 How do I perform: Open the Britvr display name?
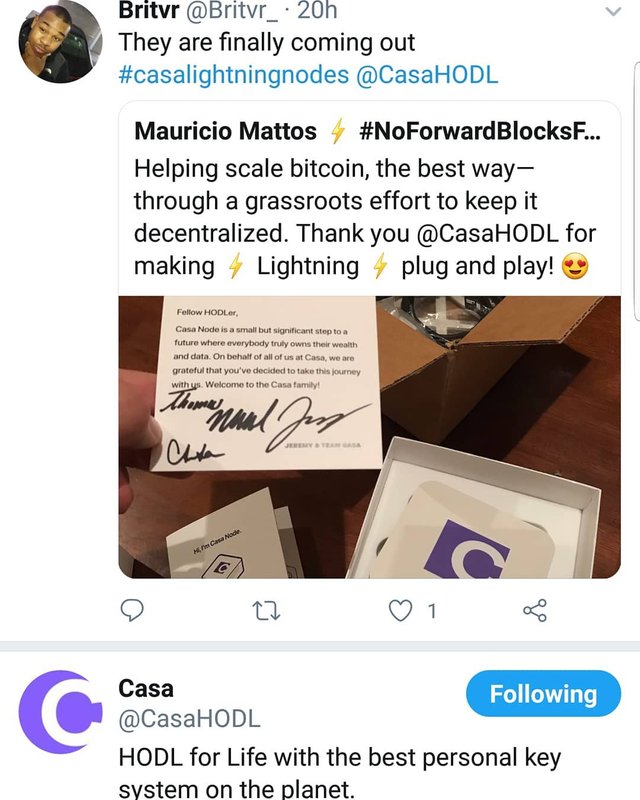click(x=149, y=10)
